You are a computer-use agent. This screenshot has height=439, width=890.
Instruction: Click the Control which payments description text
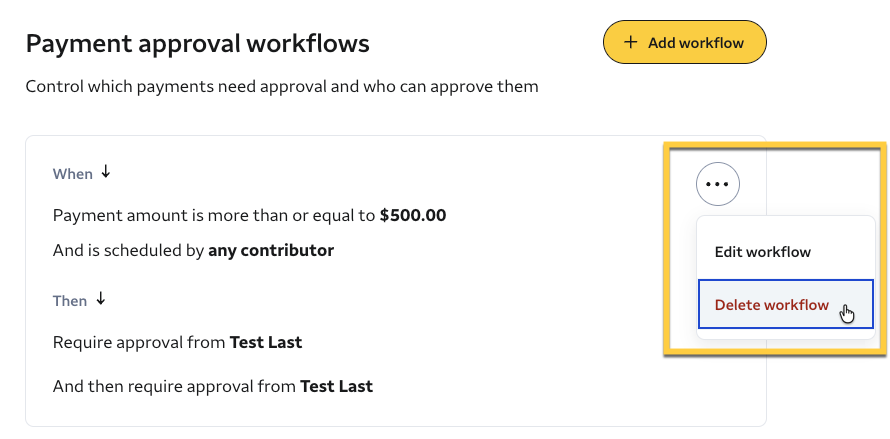pyautogui.click(x=282, y=86)
